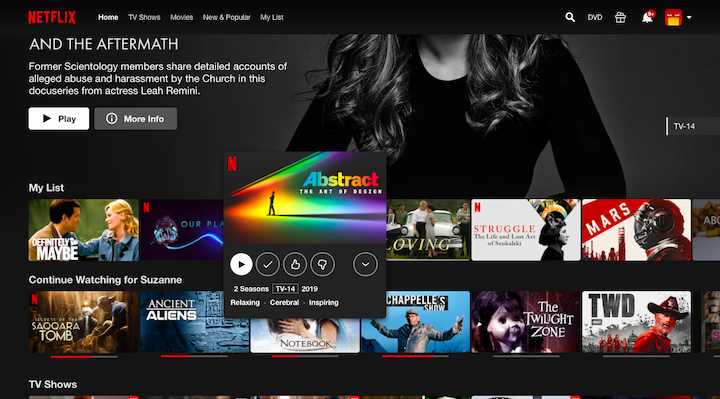Open the Our Planet thumbnail

[181, 230]
